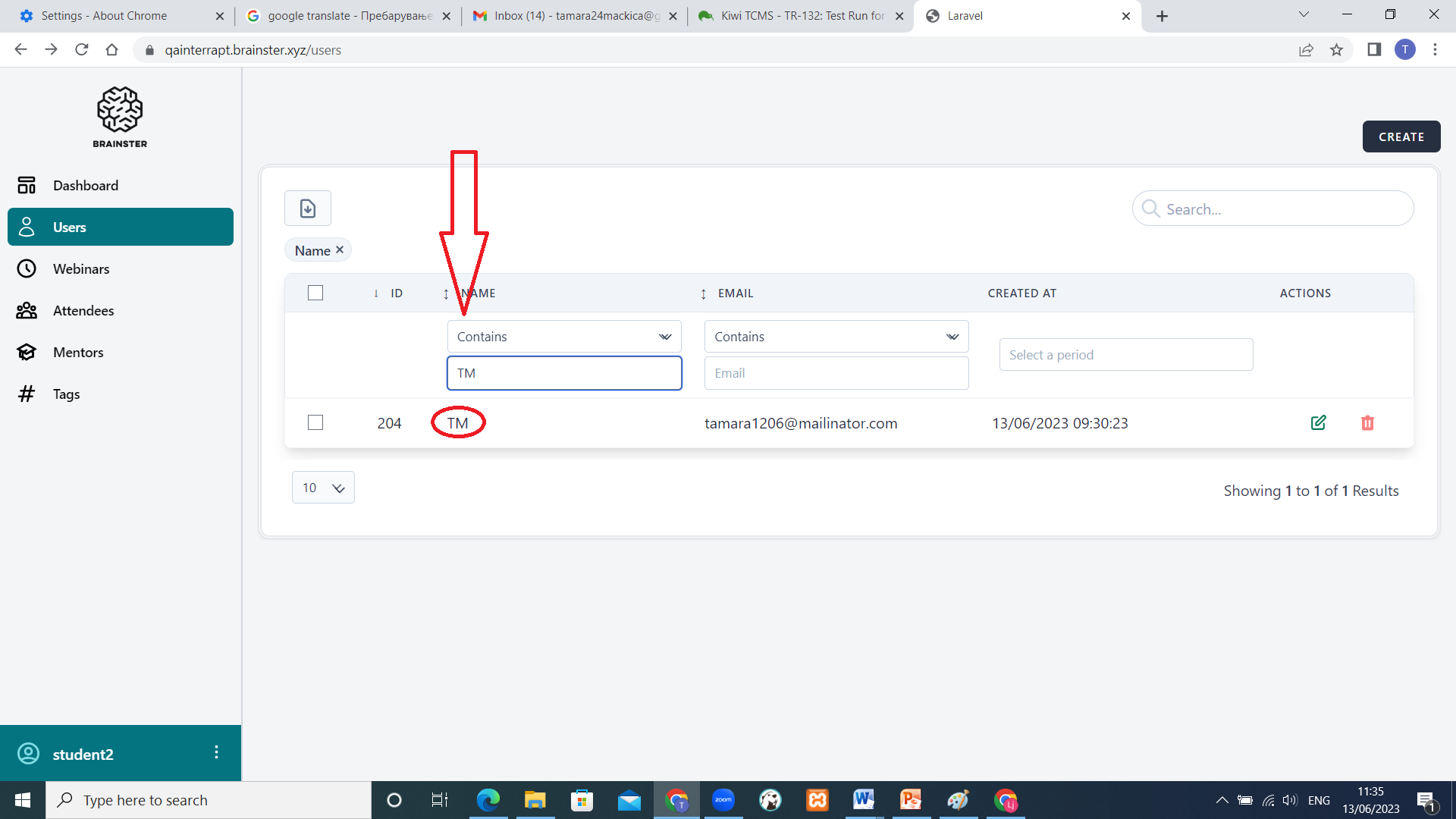Expand Name filter Contains dropdown

pos(563,337)
